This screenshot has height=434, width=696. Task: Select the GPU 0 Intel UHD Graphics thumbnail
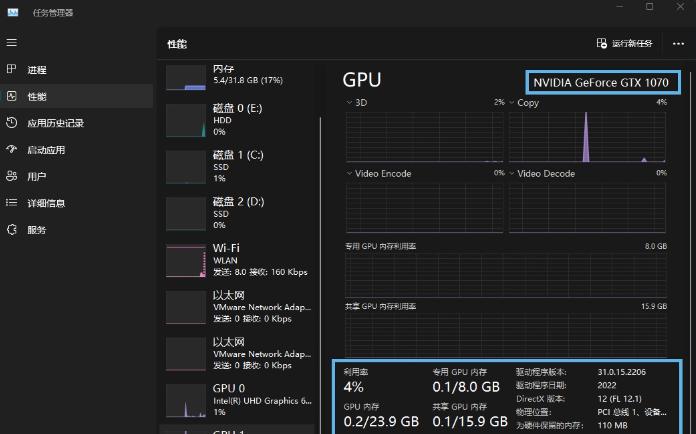(186, 401)
